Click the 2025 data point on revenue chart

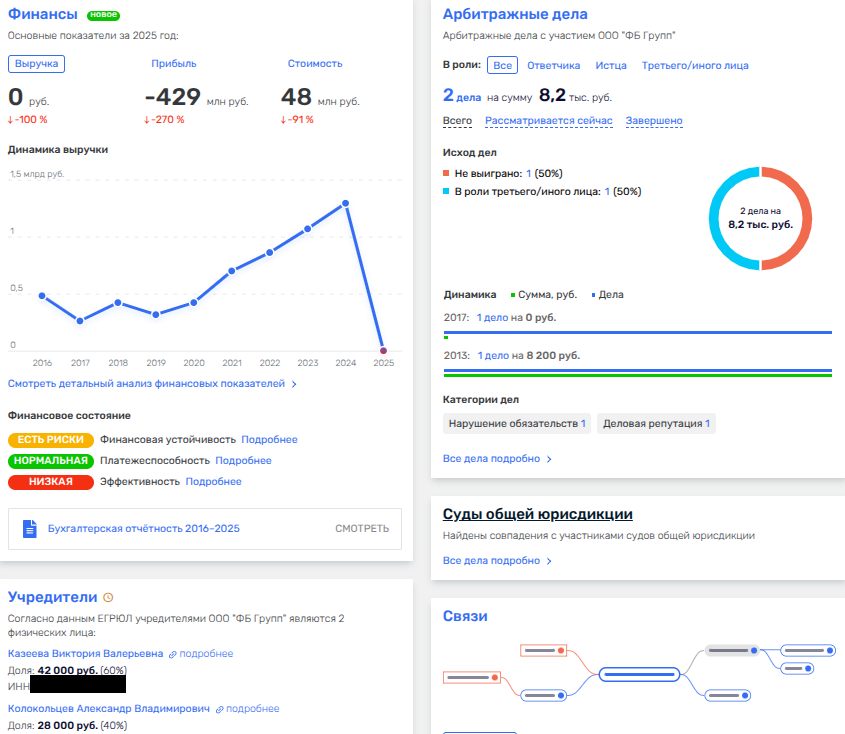click(x=383, y=350)
